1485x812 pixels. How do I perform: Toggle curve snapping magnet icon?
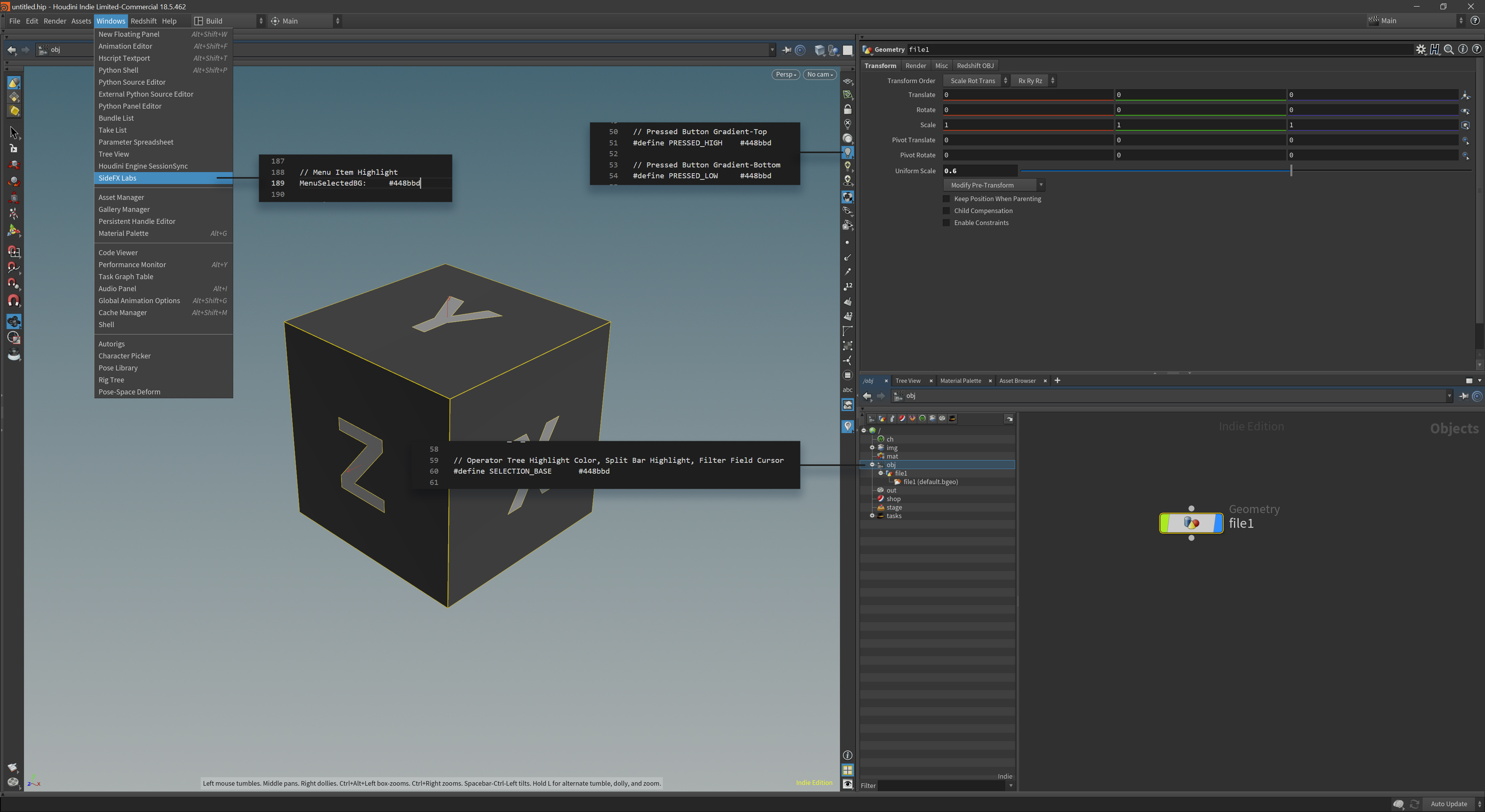pos(14,268)
